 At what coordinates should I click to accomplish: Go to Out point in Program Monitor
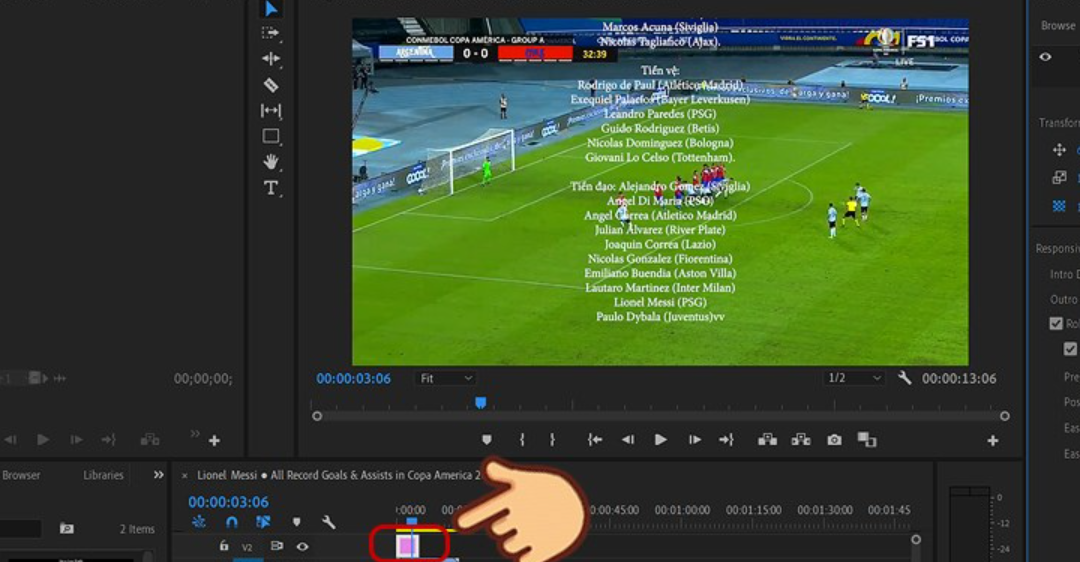[x=727, y=439]
